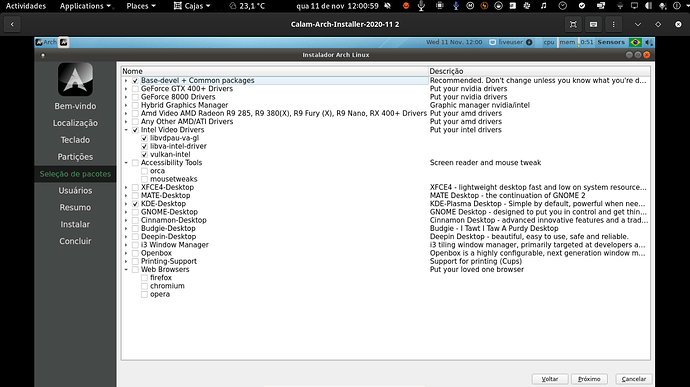
Task: Expand KDE-Desktop group
Action: tap(126, 204)
